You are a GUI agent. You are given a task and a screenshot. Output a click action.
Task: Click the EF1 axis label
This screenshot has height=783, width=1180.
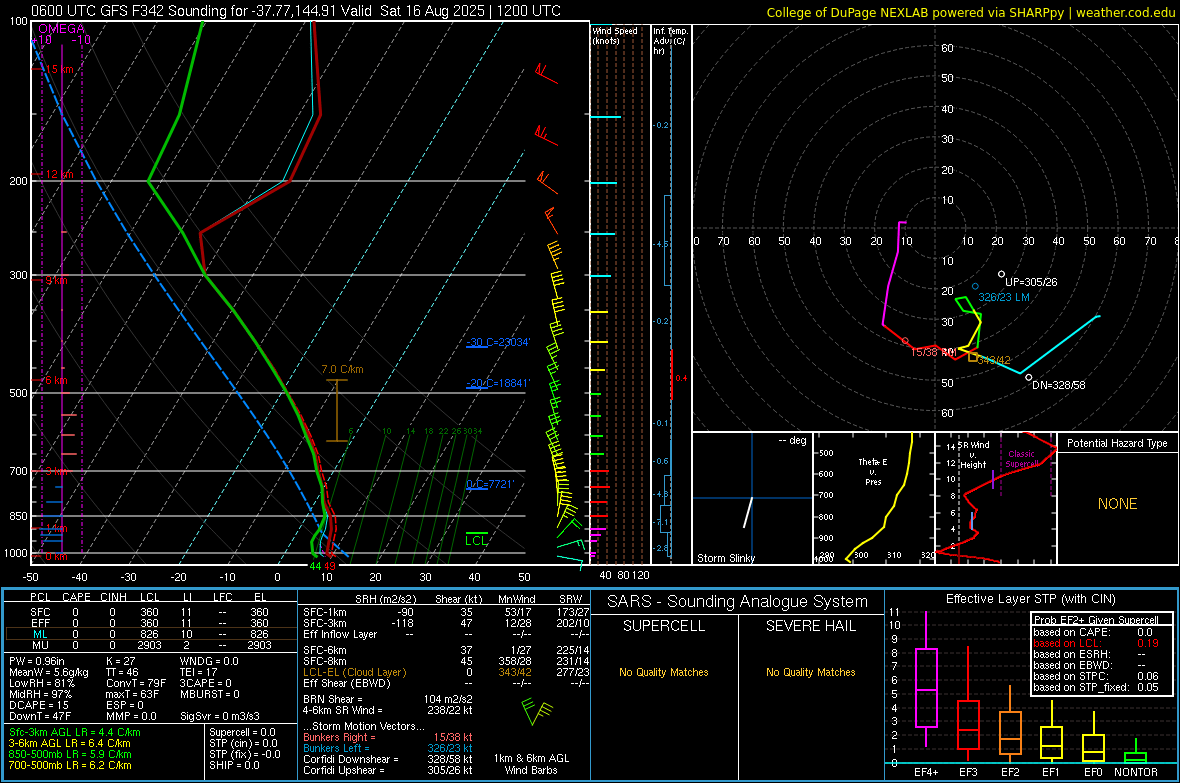1051,772
